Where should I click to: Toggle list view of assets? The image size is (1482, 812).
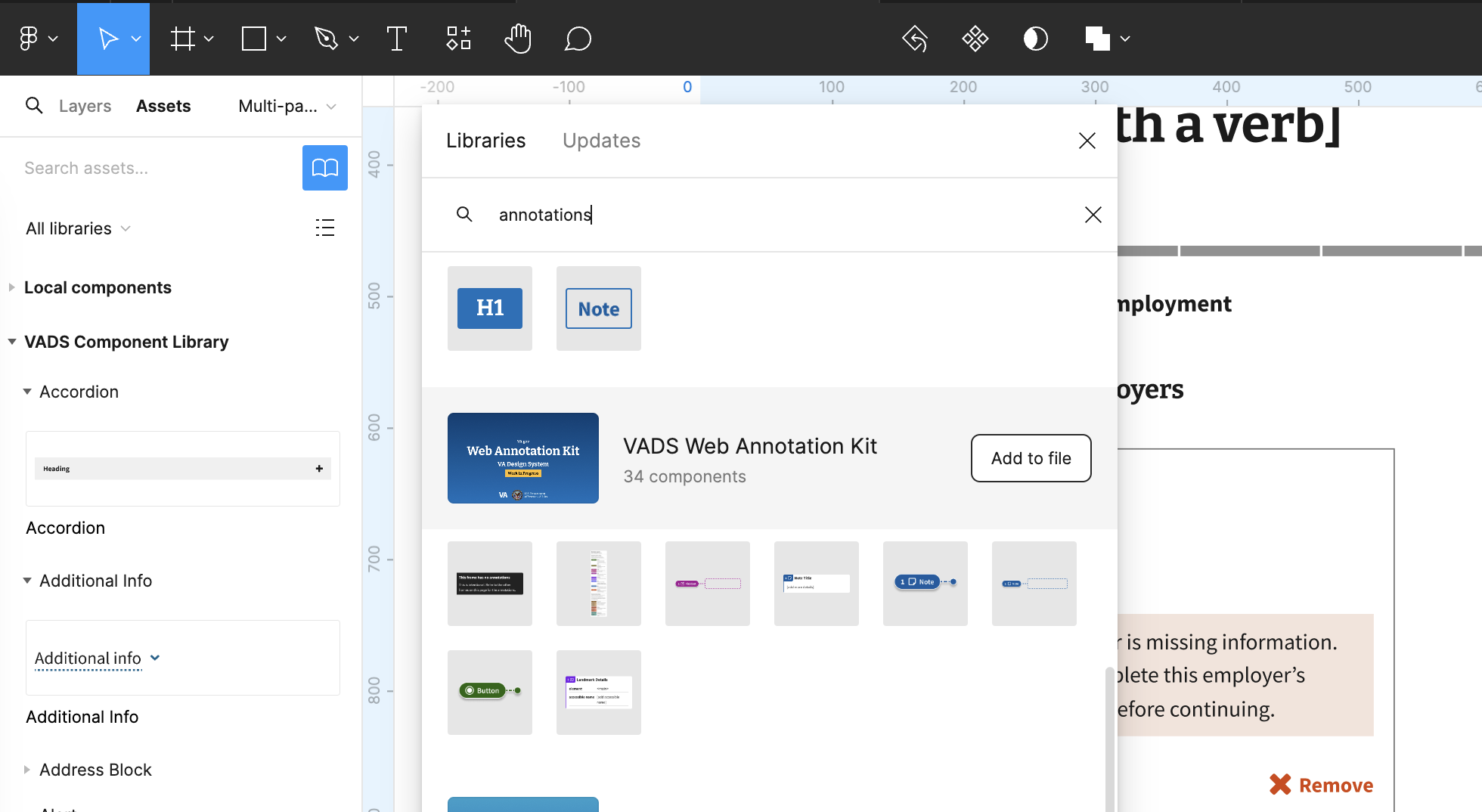(325, 228)
